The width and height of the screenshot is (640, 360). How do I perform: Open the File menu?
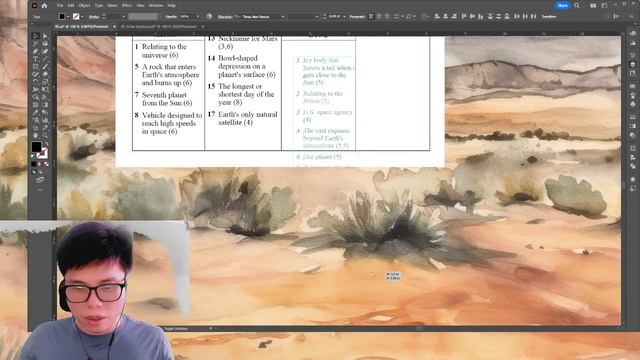60,6
